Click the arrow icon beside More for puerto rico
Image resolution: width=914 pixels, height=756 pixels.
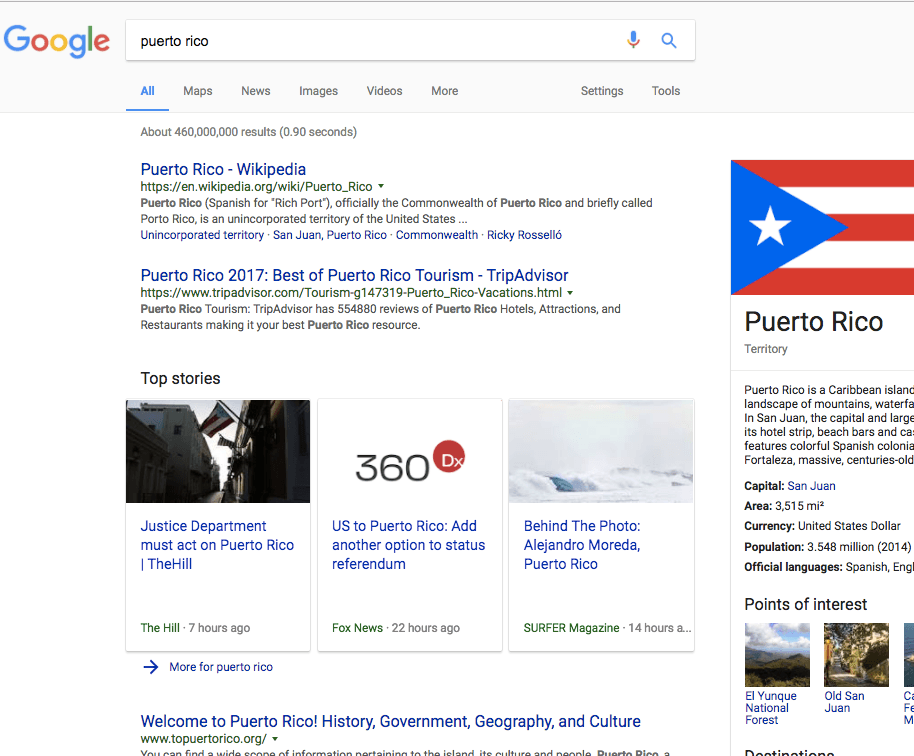(x=150, y=667)
